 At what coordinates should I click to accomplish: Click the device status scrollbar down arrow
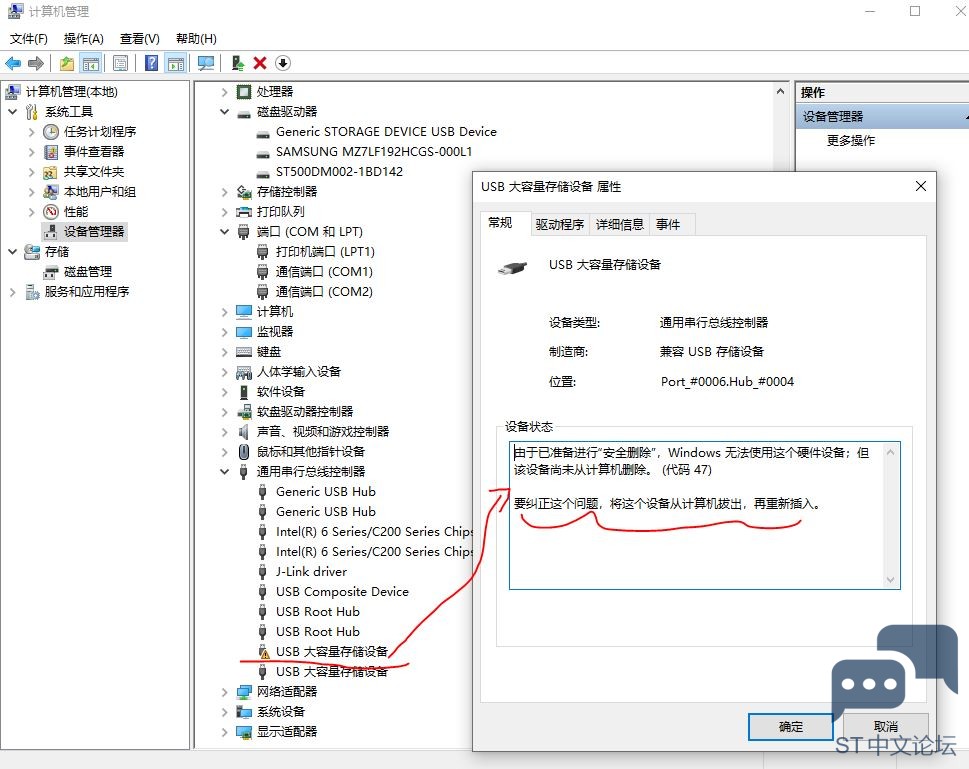coord(891,580)
